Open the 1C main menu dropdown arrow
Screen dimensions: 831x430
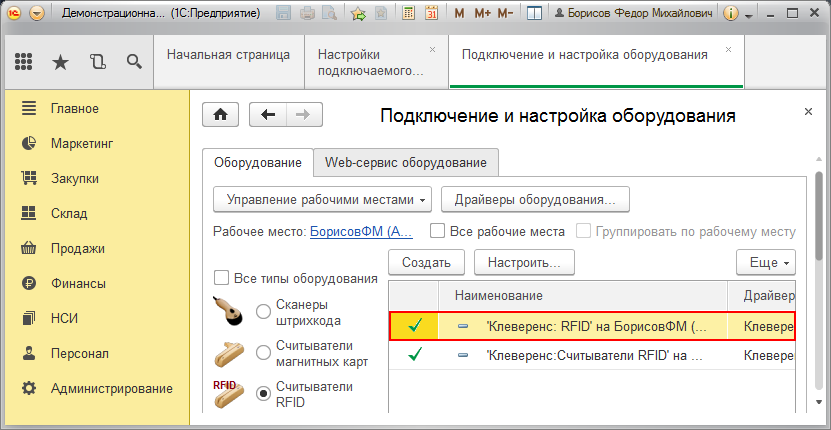point(37,14)
